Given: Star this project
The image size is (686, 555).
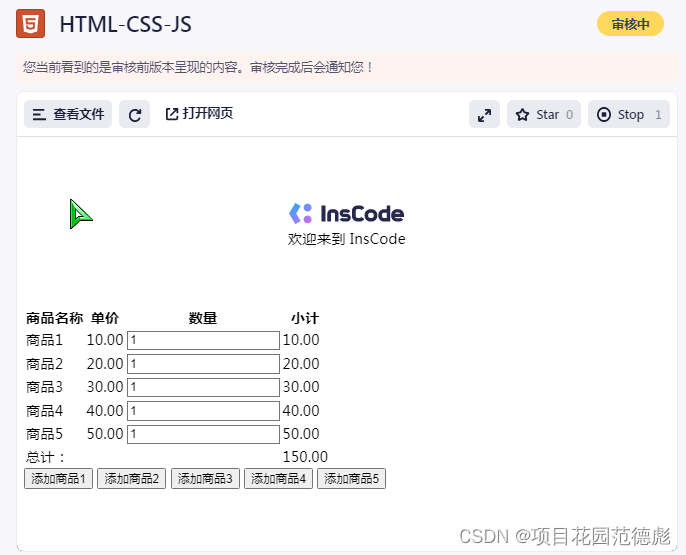Looking at the screenshot, I should point(544,115).
